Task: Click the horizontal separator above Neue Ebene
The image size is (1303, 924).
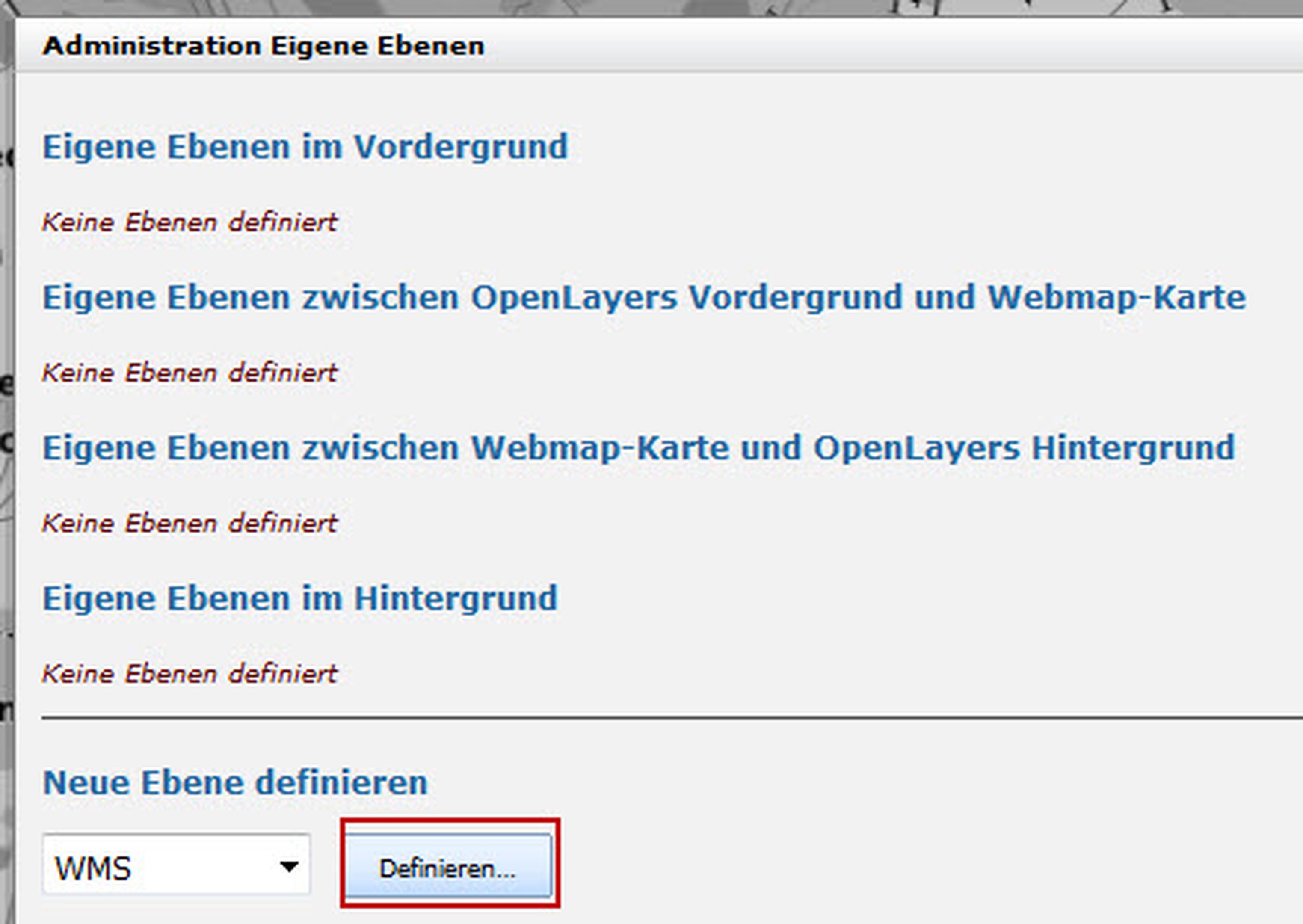Action: [672, 719]
